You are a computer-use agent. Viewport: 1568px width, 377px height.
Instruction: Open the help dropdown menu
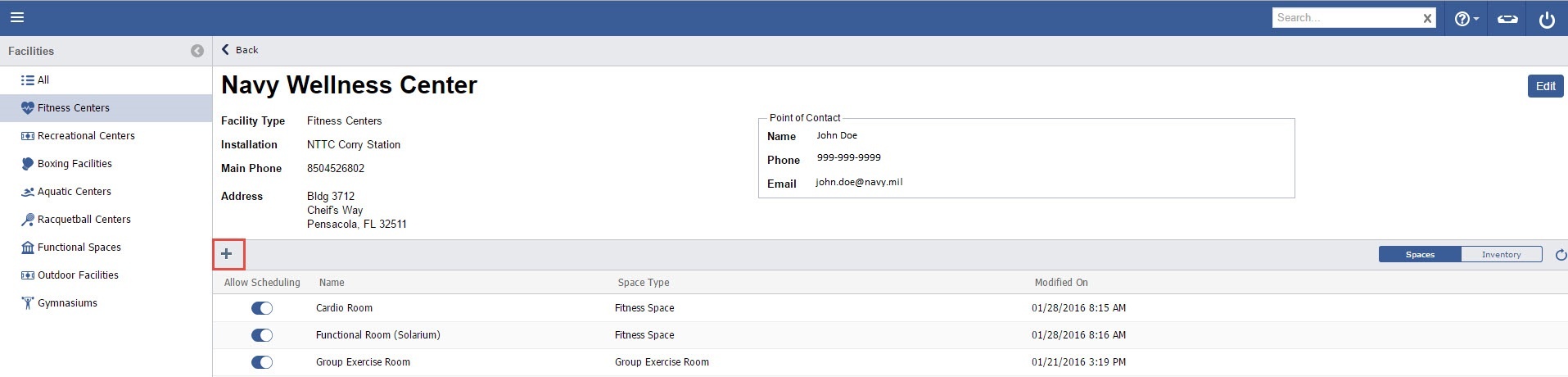[1466, 19]
